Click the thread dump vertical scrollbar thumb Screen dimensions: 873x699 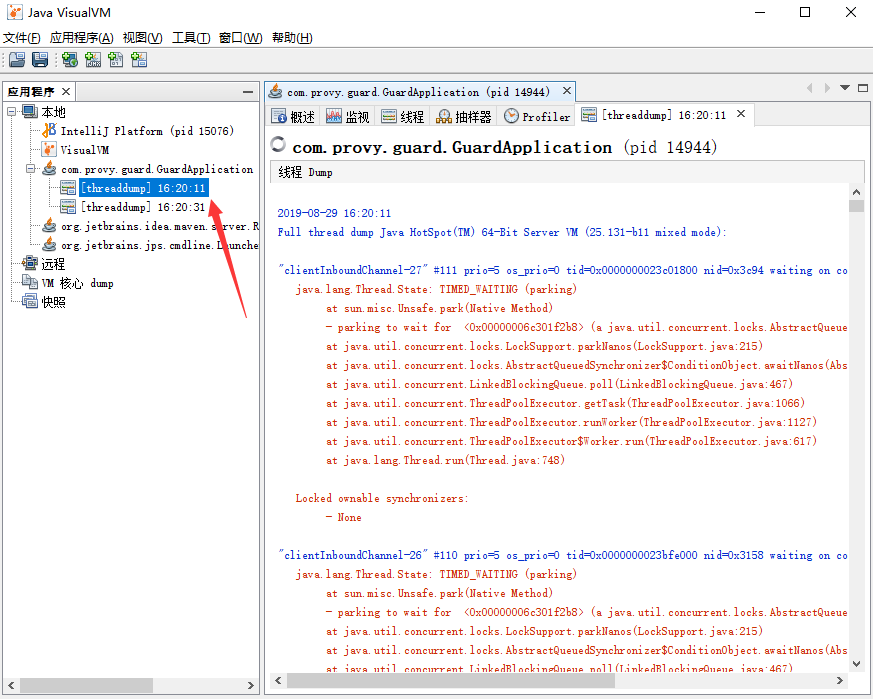coord(856,206)
